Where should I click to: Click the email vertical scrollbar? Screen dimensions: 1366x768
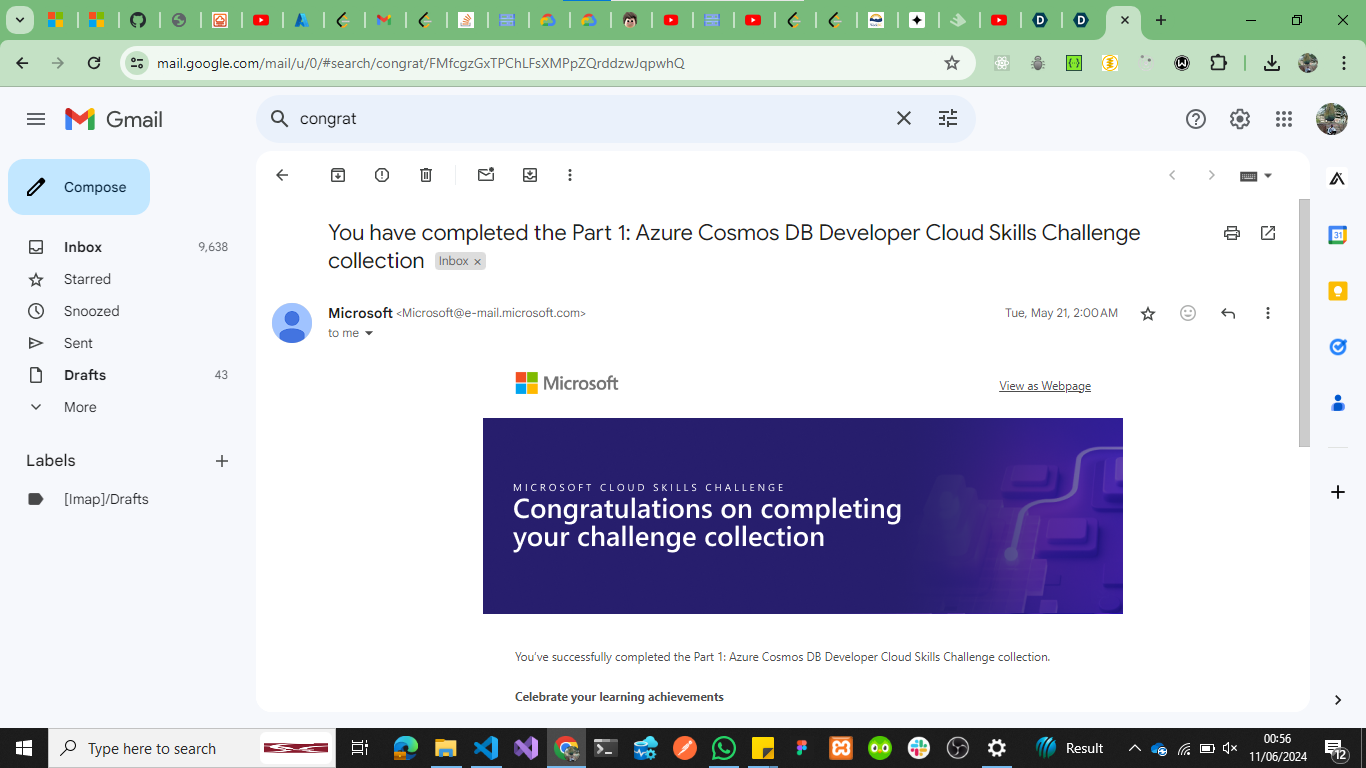(1304, 322)
